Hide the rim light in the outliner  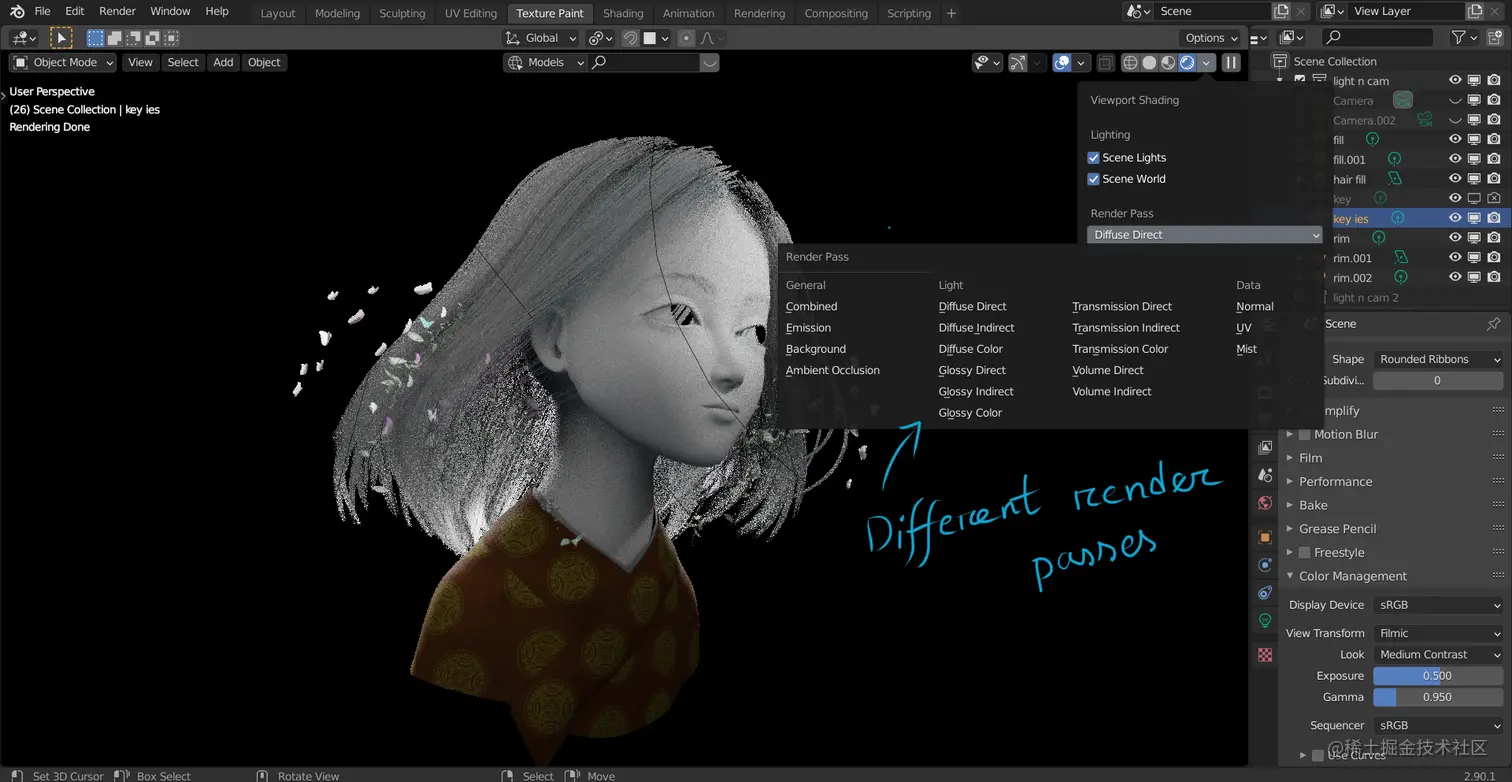pyautogui.click(x=1455, y=237)
